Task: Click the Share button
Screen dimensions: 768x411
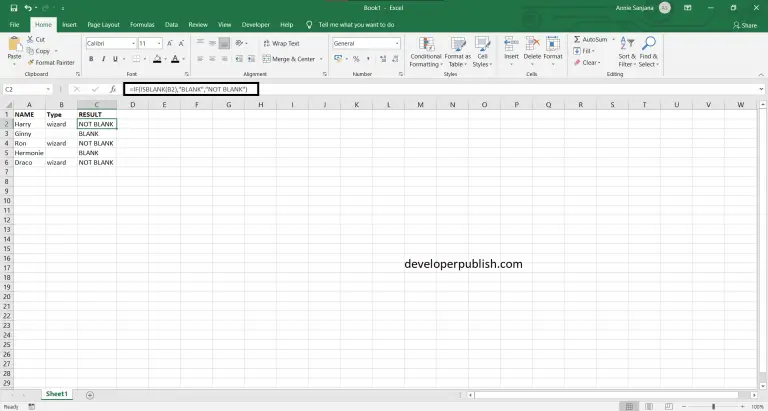Action: [742, 24]
